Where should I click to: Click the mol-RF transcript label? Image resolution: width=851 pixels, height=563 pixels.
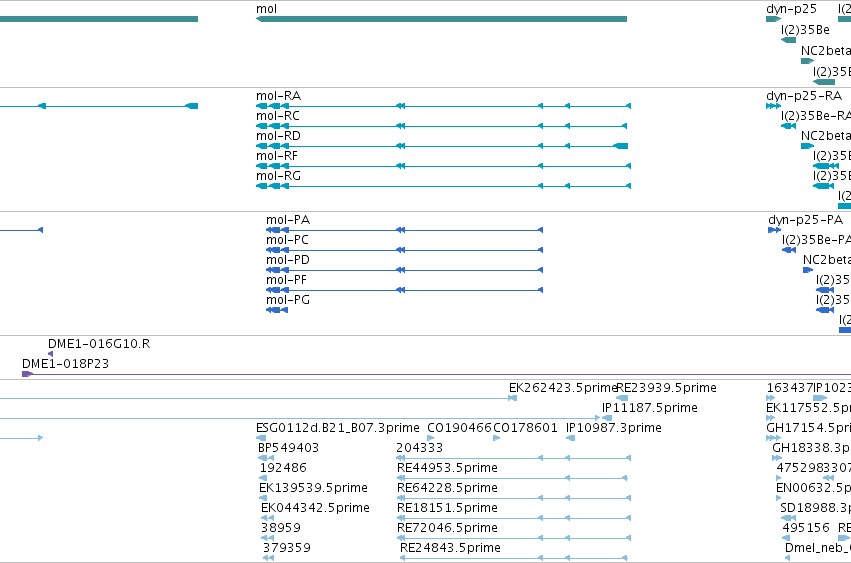point(277,156)
